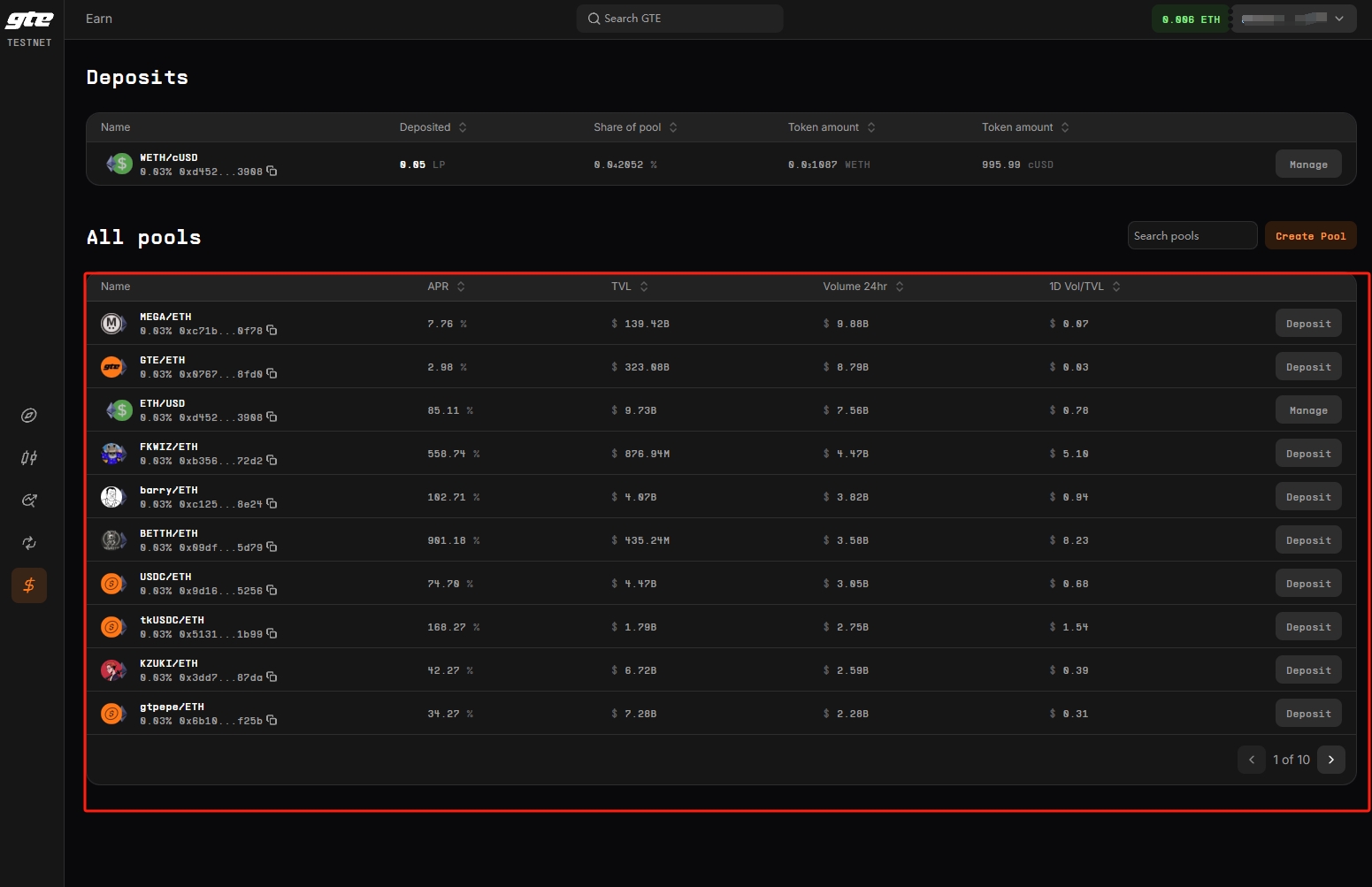Sort all pools by APR
Screen dimensions: 1372x887
tap(446, 287)
